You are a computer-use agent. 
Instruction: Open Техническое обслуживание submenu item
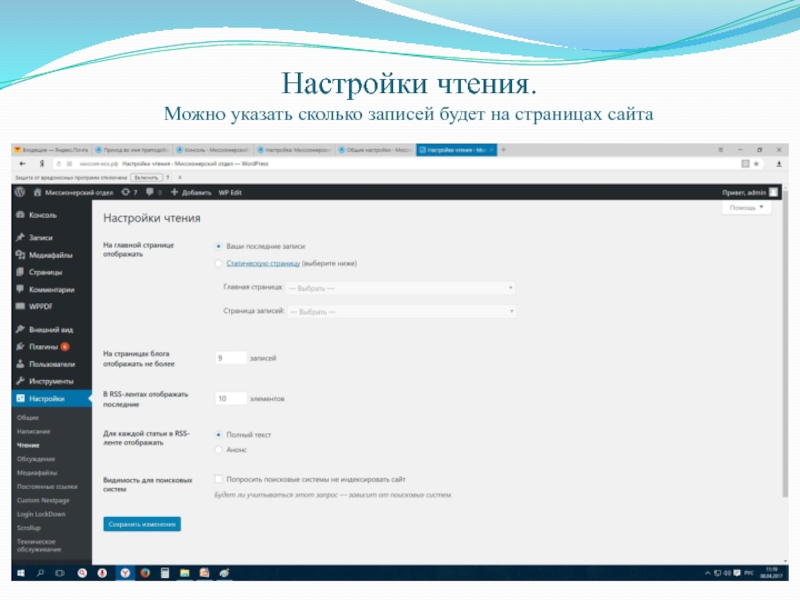coord(39,545)
